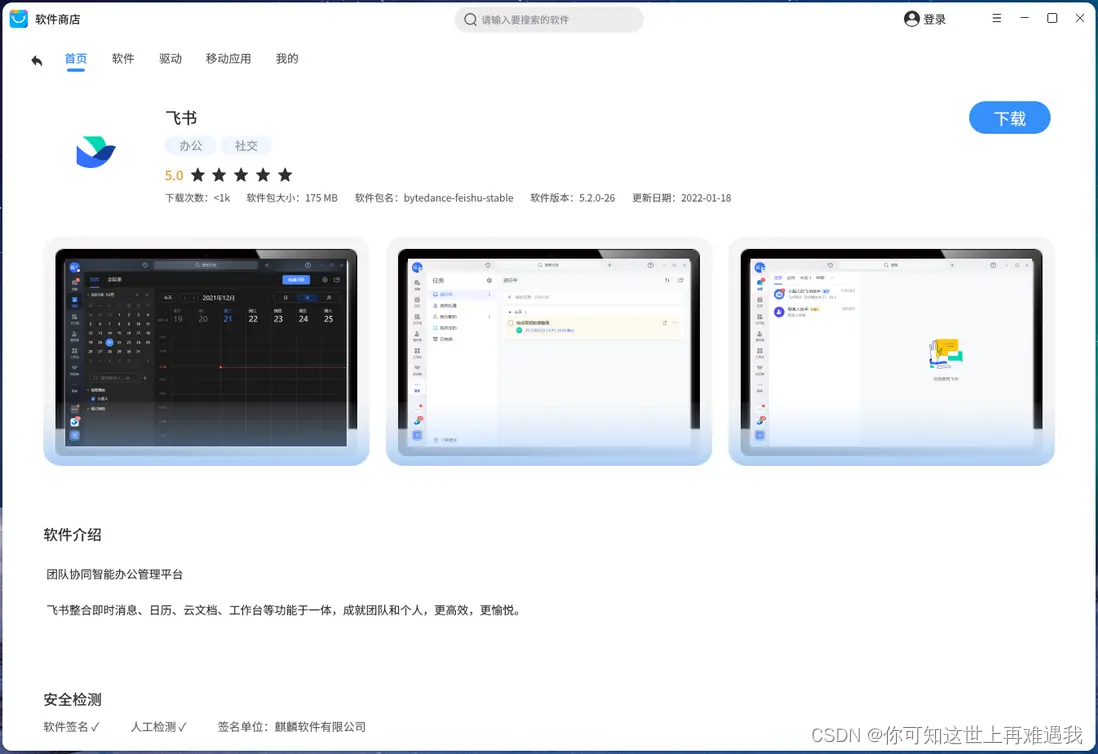Viewport: 1098px width, 754px height.
Task: Switch to the 首页 tab
Action: [76, 59]
